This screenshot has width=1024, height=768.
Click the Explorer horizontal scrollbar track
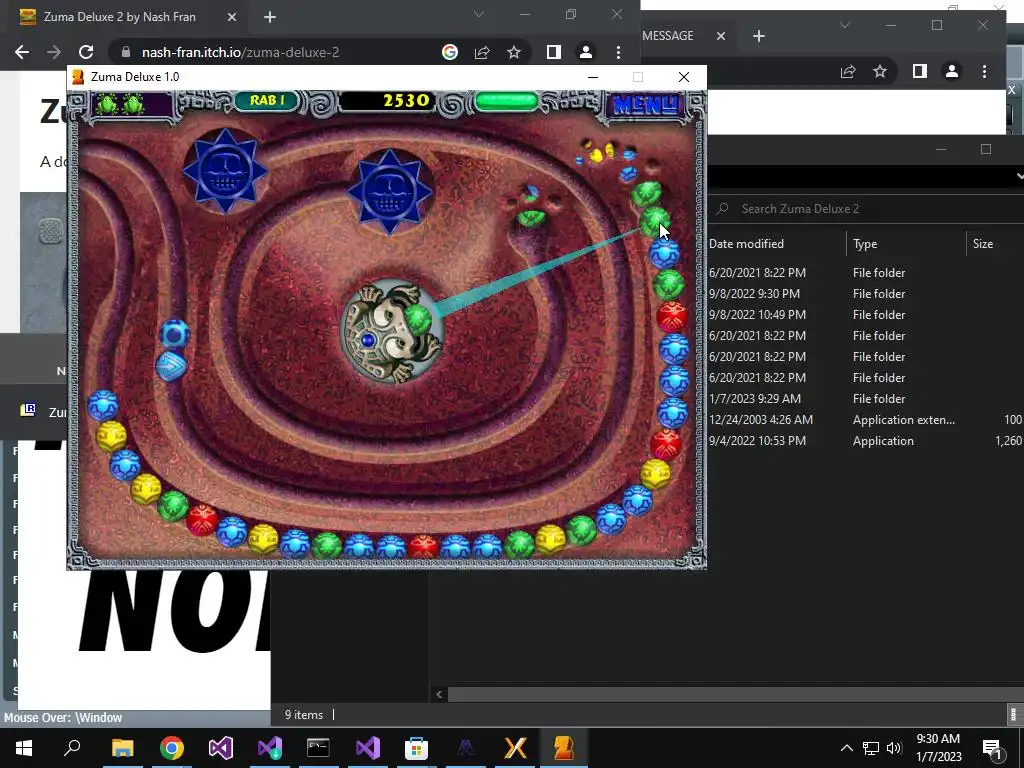coord(735,694)
